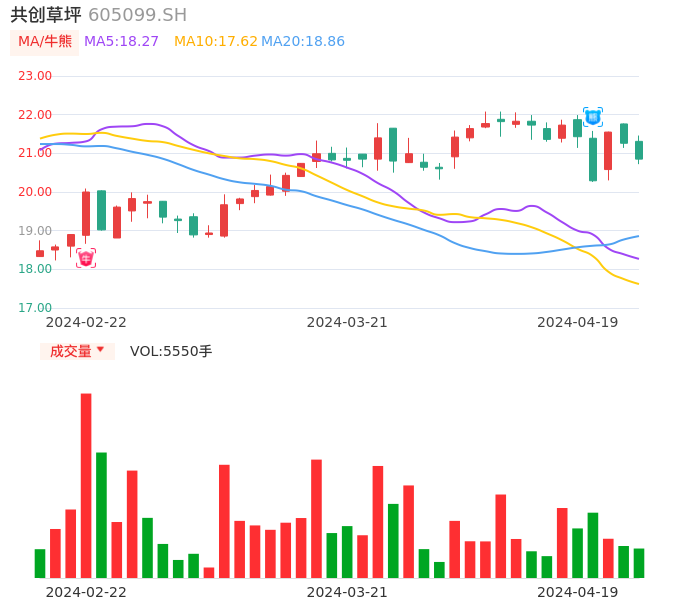
Task: Click the pink bull signal marker icon
Action: 86,258
